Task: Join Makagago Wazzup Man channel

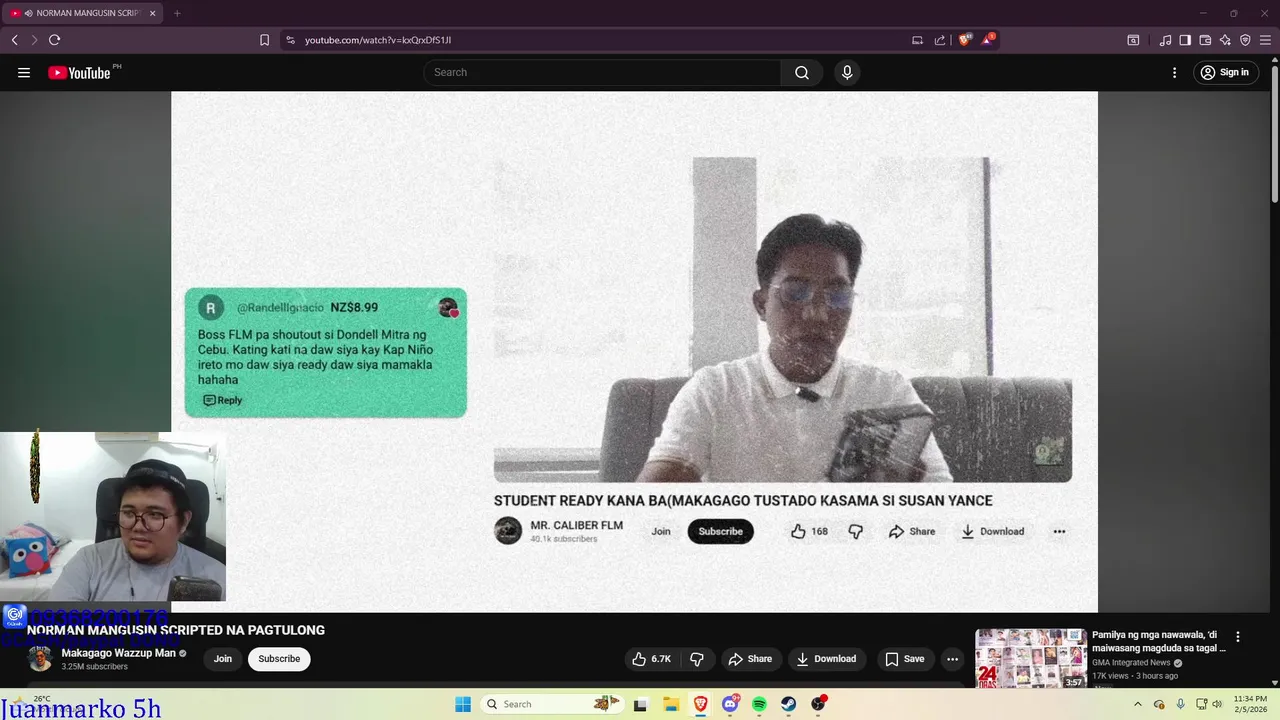Action: click(x=223, y=659)
